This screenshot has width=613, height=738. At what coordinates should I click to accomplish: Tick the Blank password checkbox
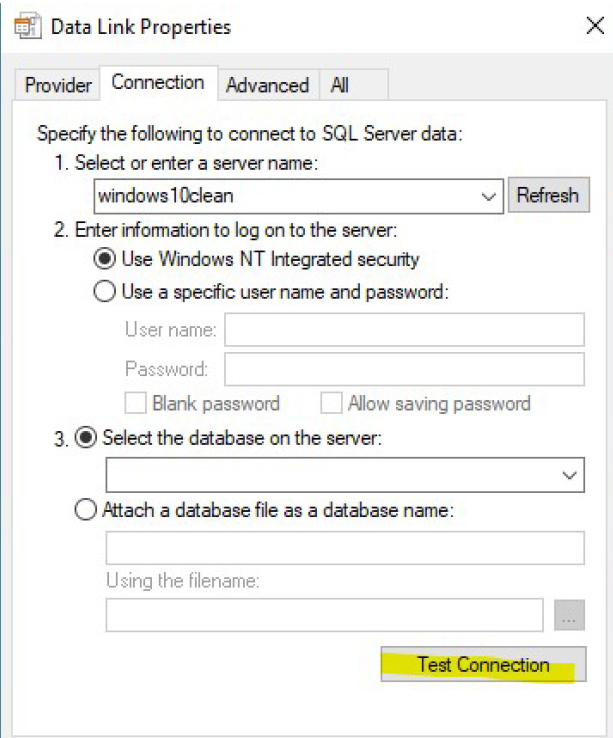(136, 403)
